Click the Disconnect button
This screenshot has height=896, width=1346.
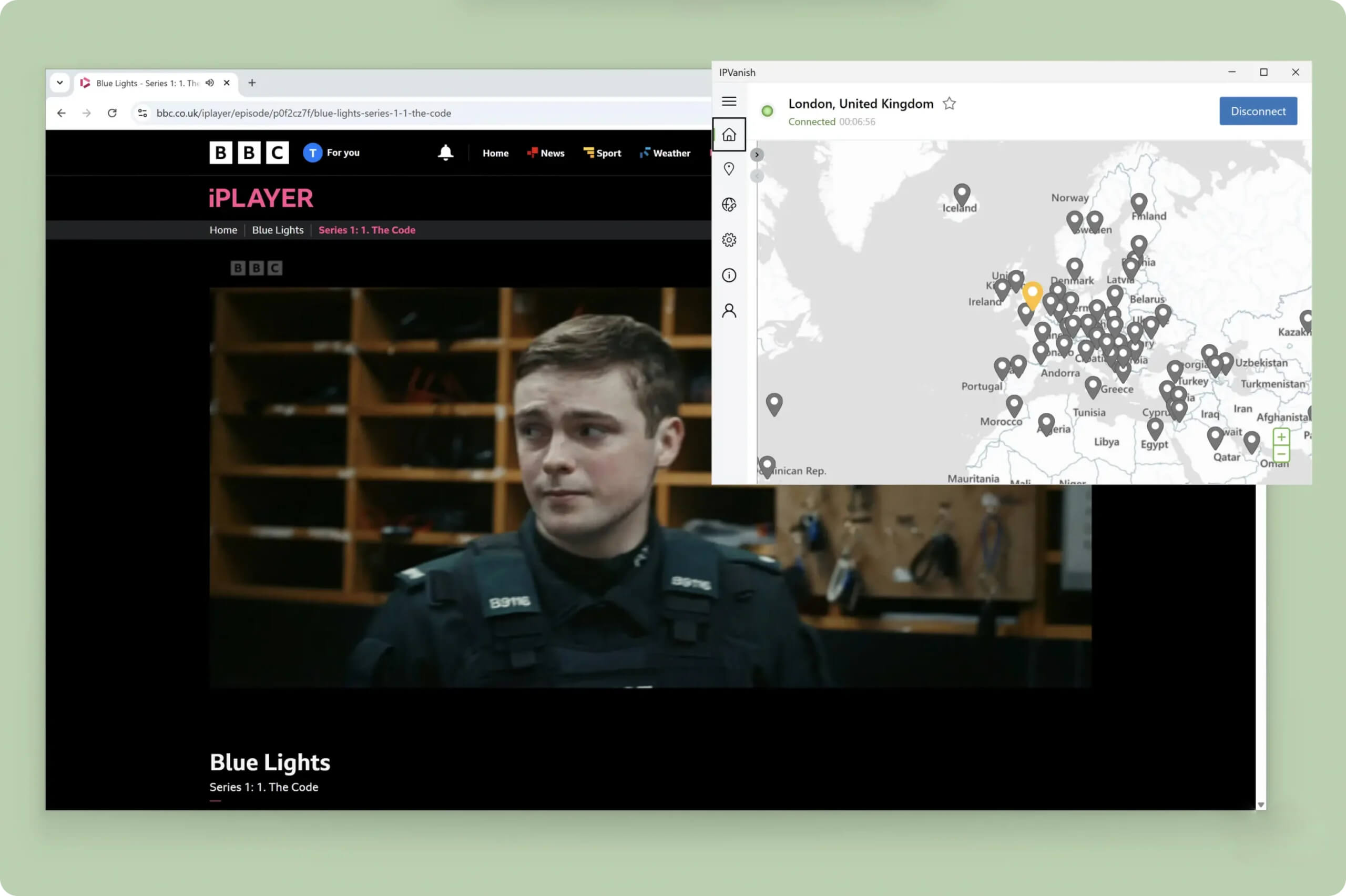[x=1258, y=111]
